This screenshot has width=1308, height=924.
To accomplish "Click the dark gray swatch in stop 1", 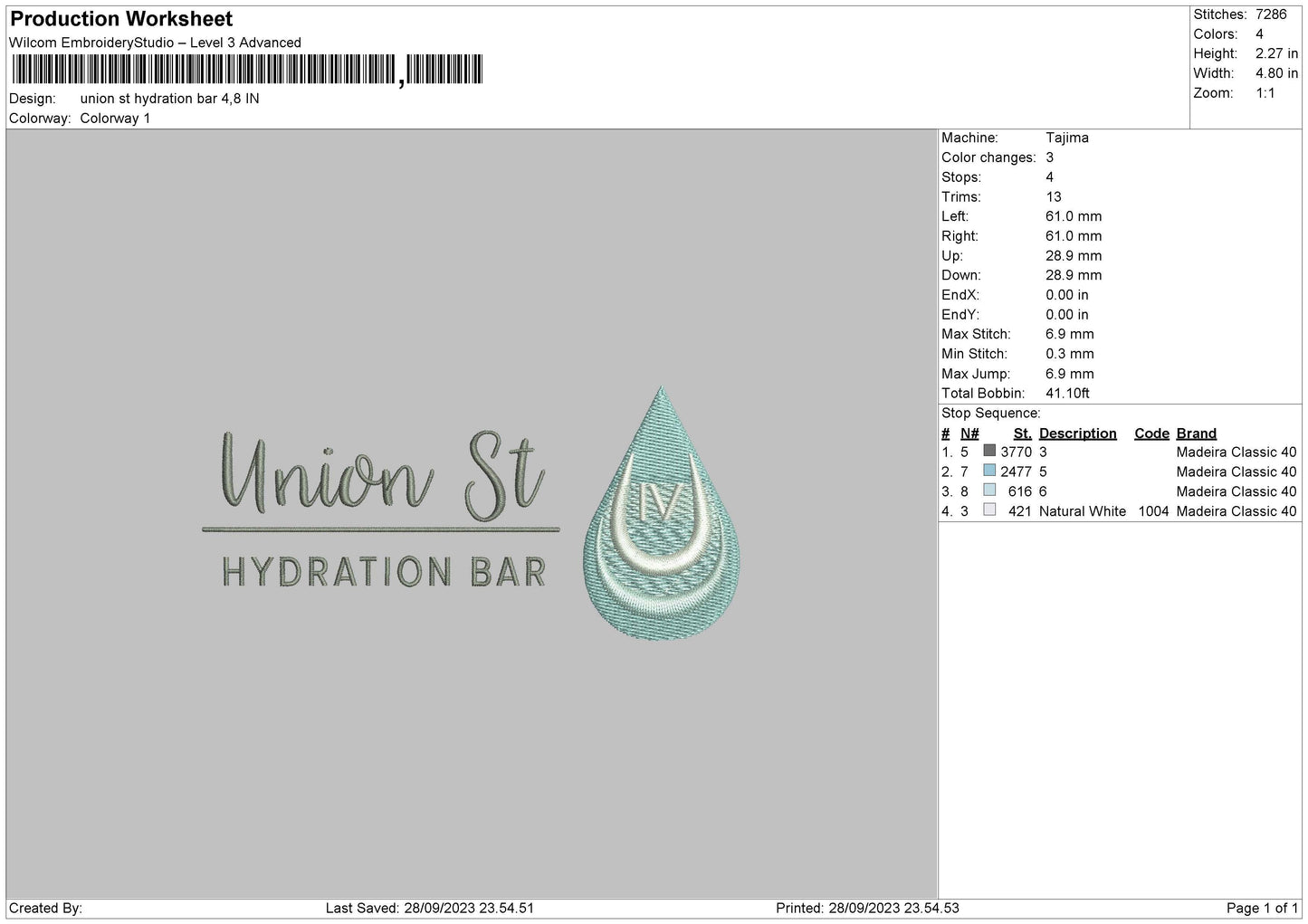I will coord(989,451).
